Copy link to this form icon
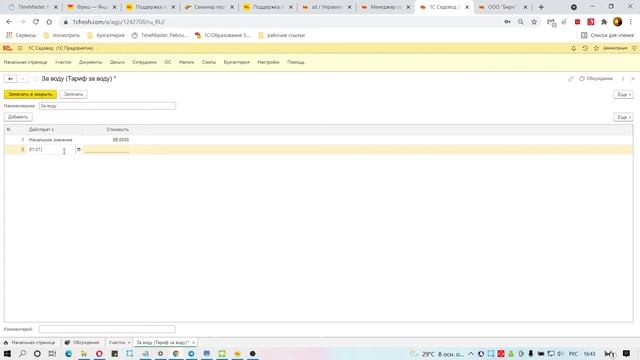 tap(571, 78)
